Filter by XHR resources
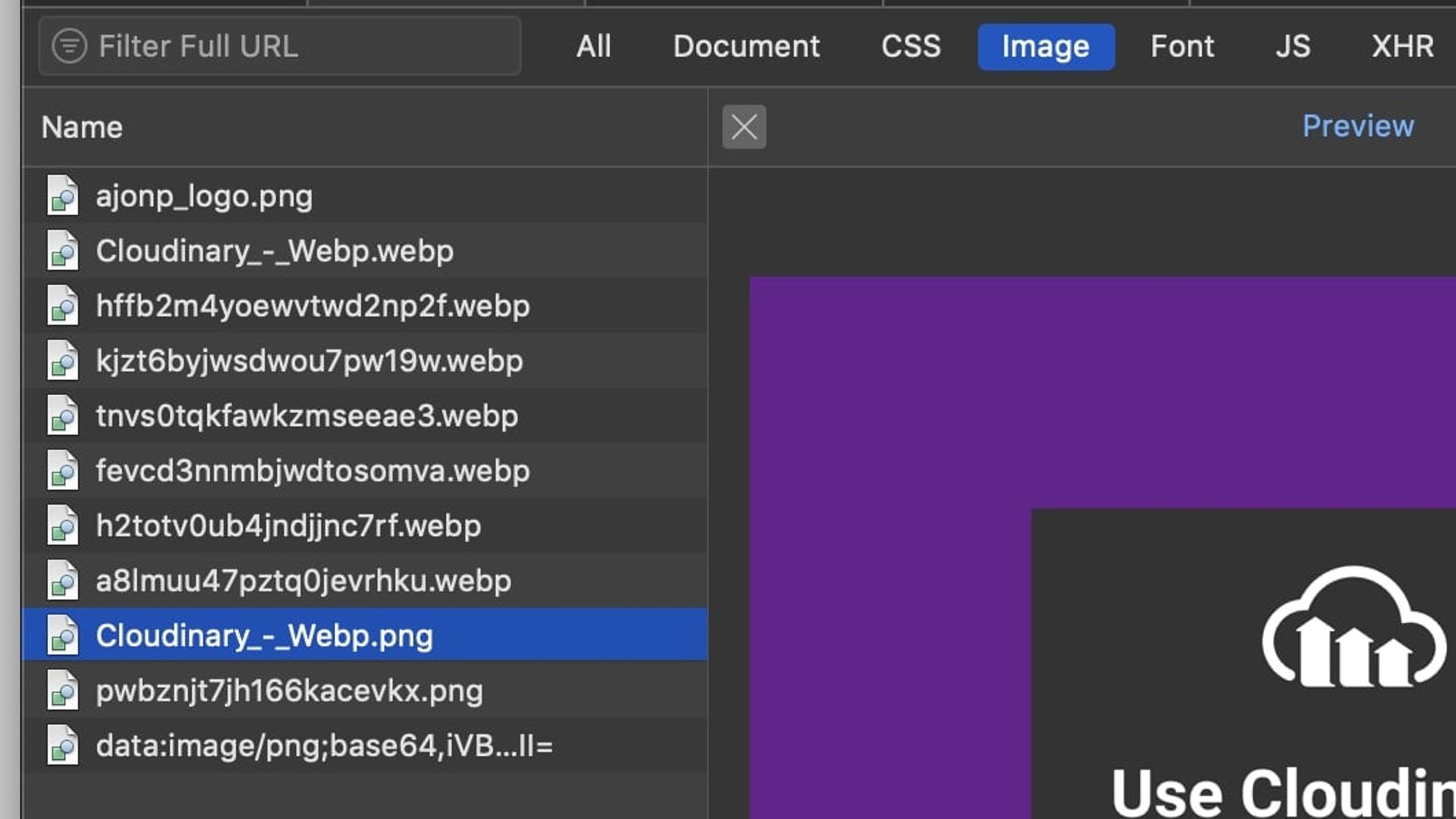The height and width of the screenshot is (819, 1456). tap(1402, 46)
